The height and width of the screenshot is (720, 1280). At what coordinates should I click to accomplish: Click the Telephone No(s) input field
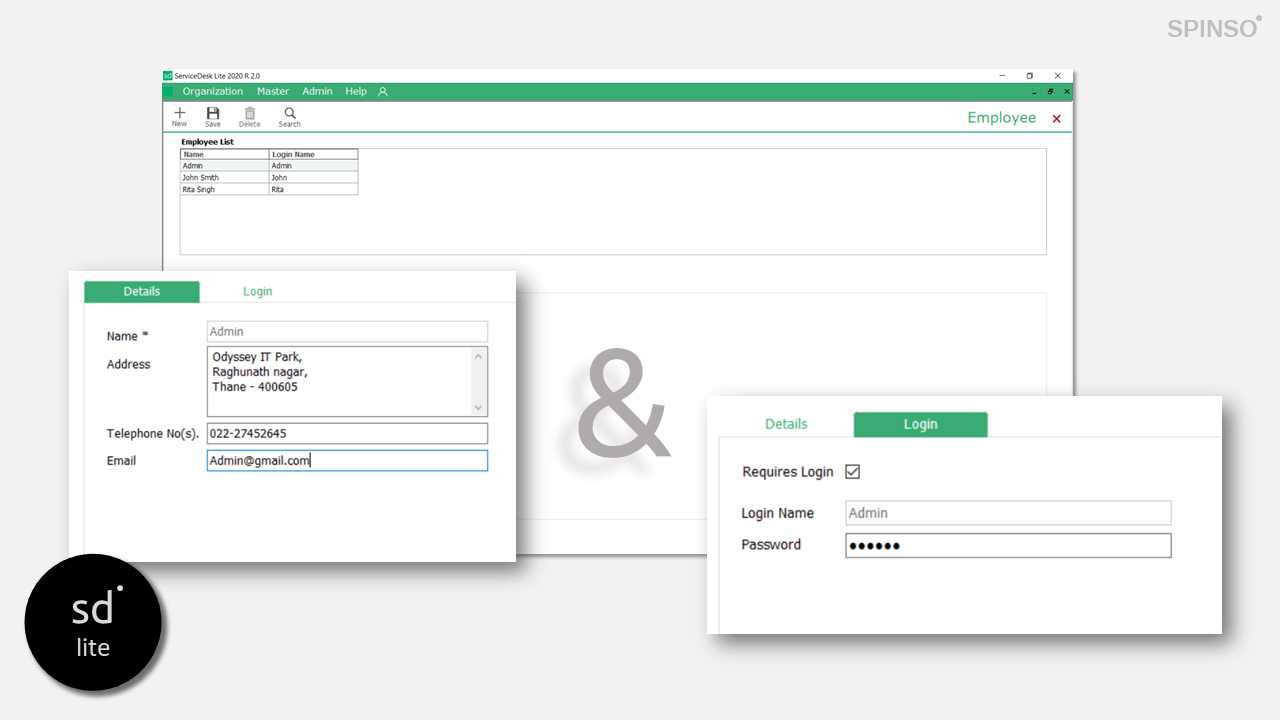pos(347,434)
